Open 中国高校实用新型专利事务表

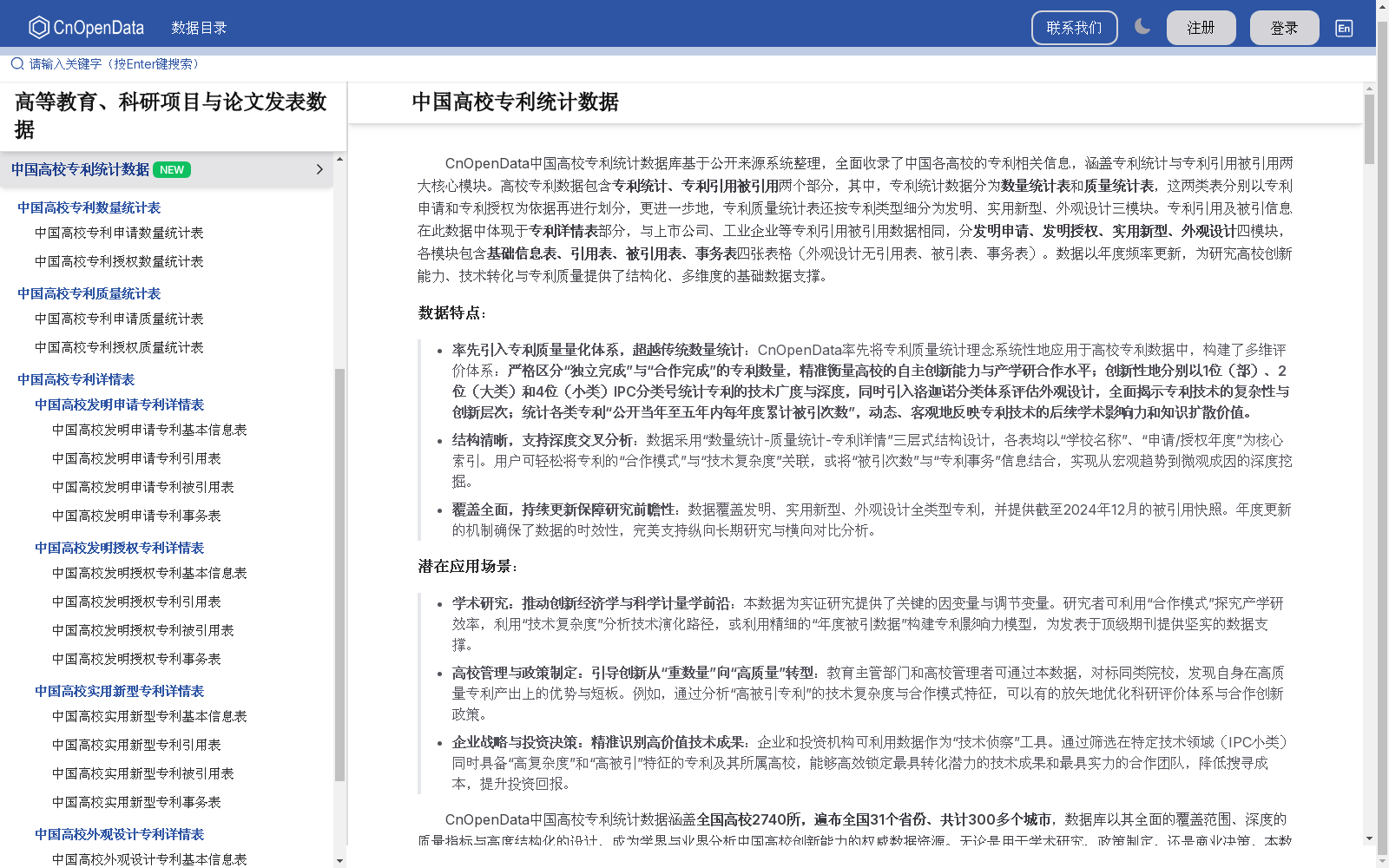tap(136, 802)
